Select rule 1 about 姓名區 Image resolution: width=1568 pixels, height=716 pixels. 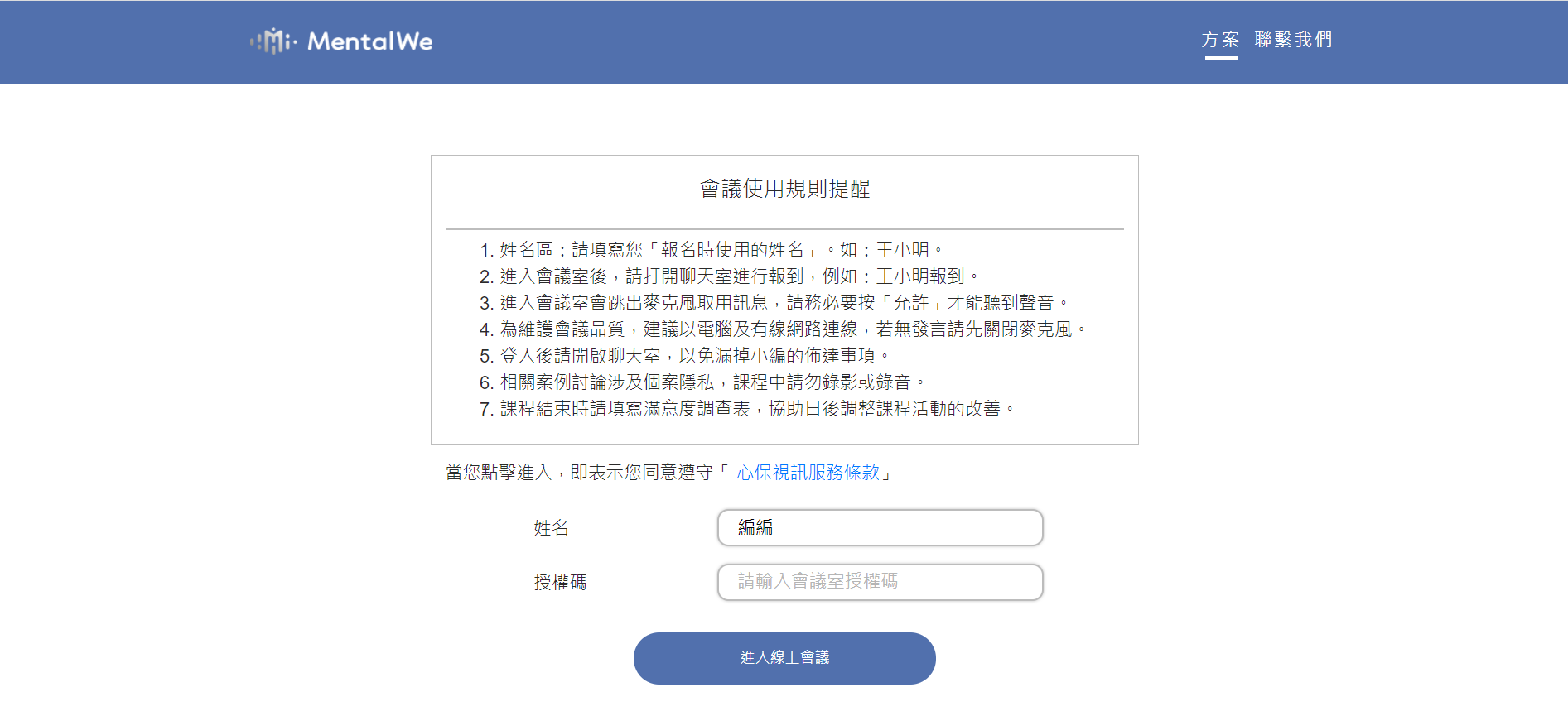pyautogui.click(x=712, y=250)
